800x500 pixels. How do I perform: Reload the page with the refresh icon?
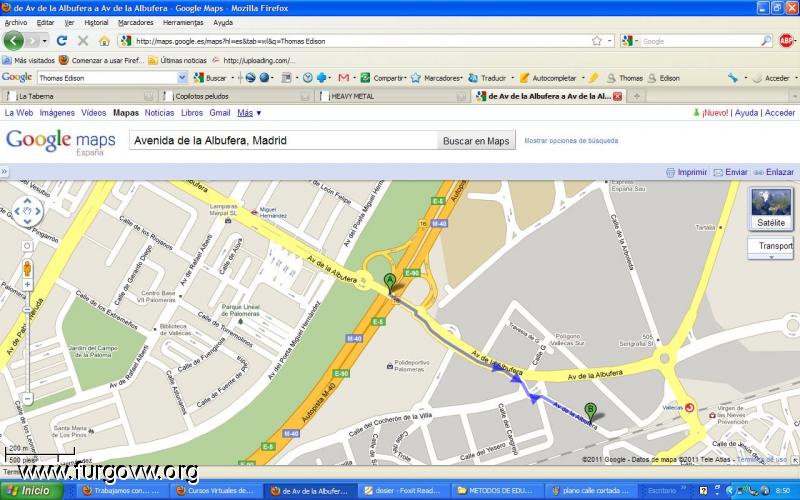click(62, 41)
